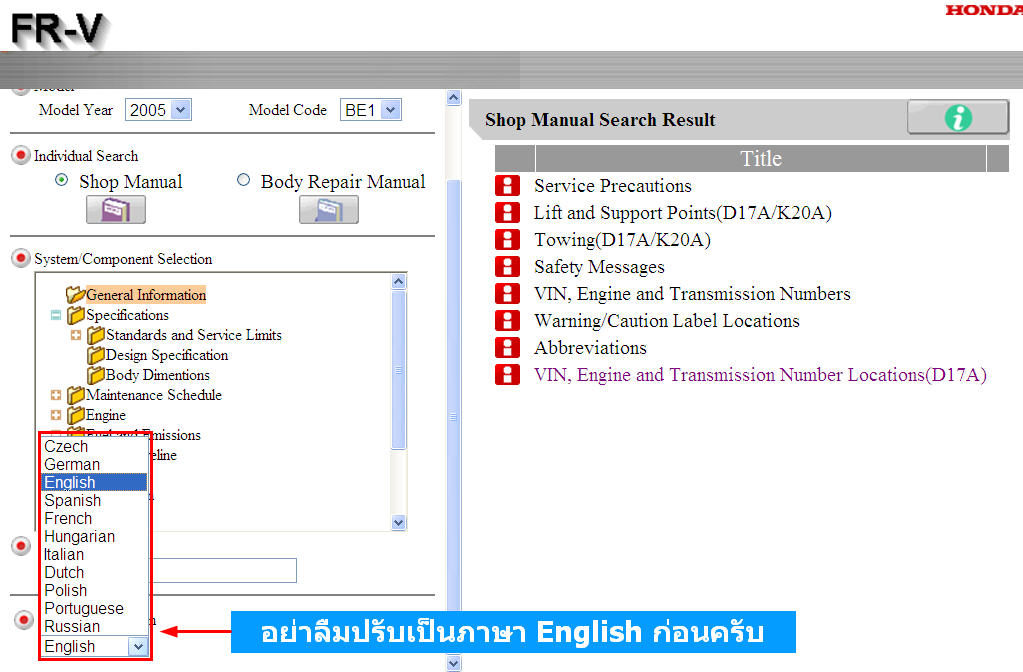1023x672 pixels.
Task: Open VIN, Engine and Transmission Numbers link
Action: point(692,294)
